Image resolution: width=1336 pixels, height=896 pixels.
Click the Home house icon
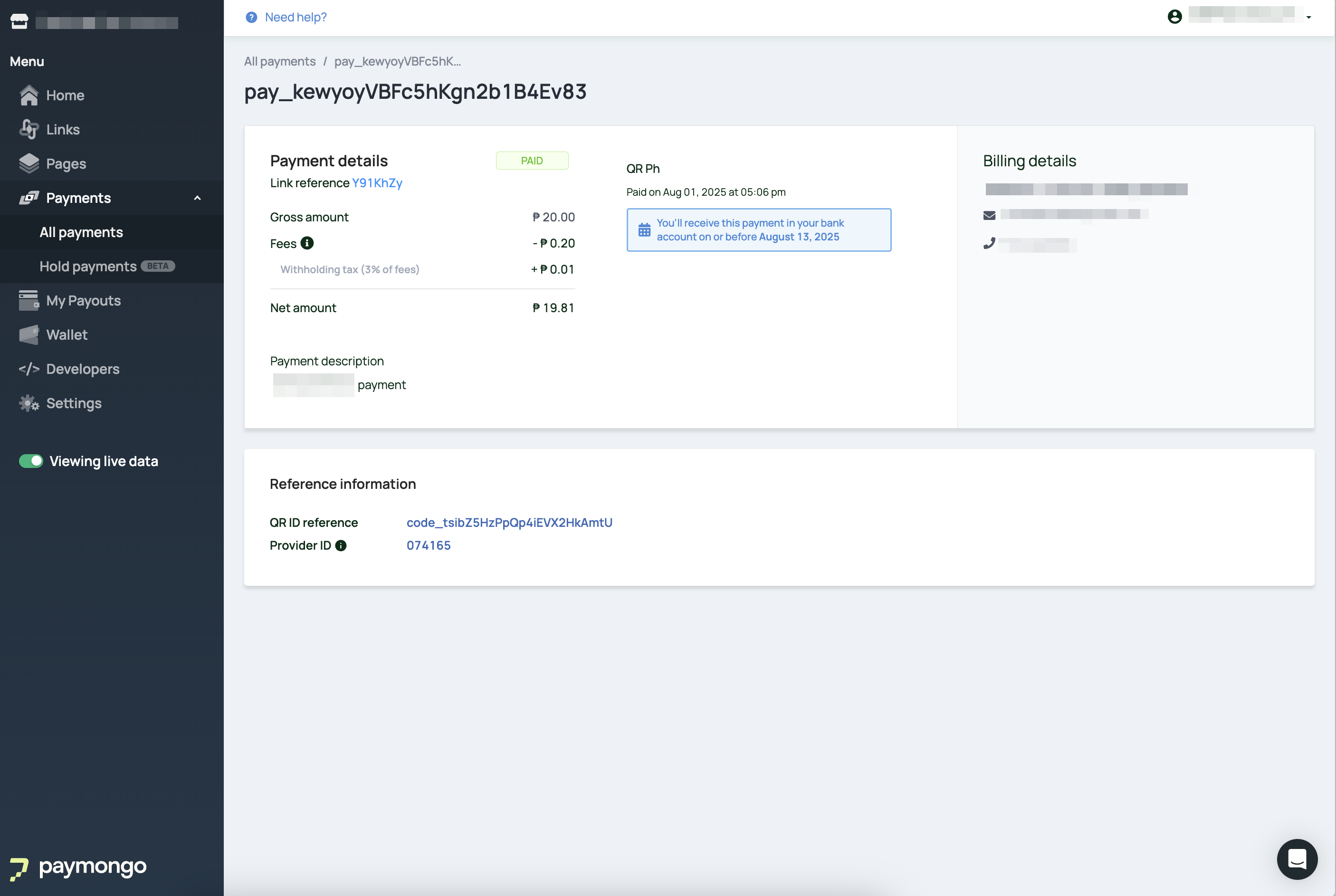(29, 95)
